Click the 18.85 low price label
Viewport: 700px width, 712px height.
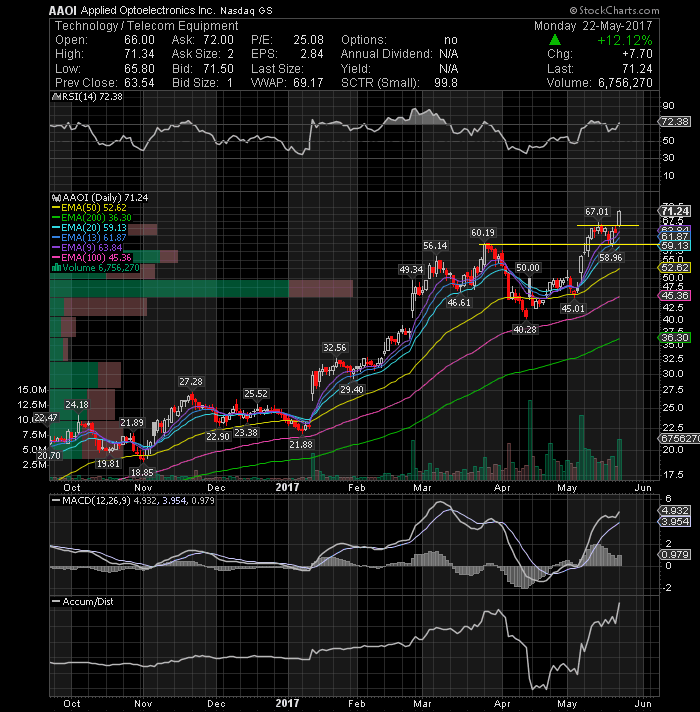click(x=142, y=473)
